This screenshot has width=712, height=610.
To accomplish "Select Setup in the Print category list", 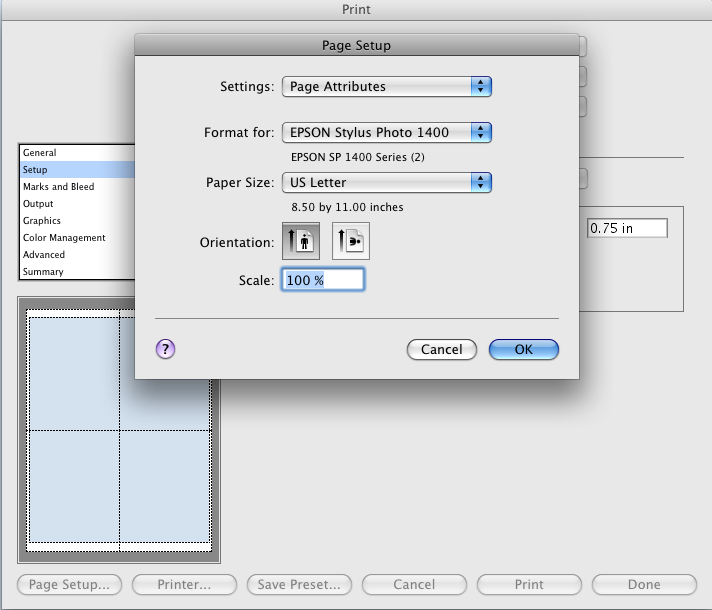I will [77, 169].
